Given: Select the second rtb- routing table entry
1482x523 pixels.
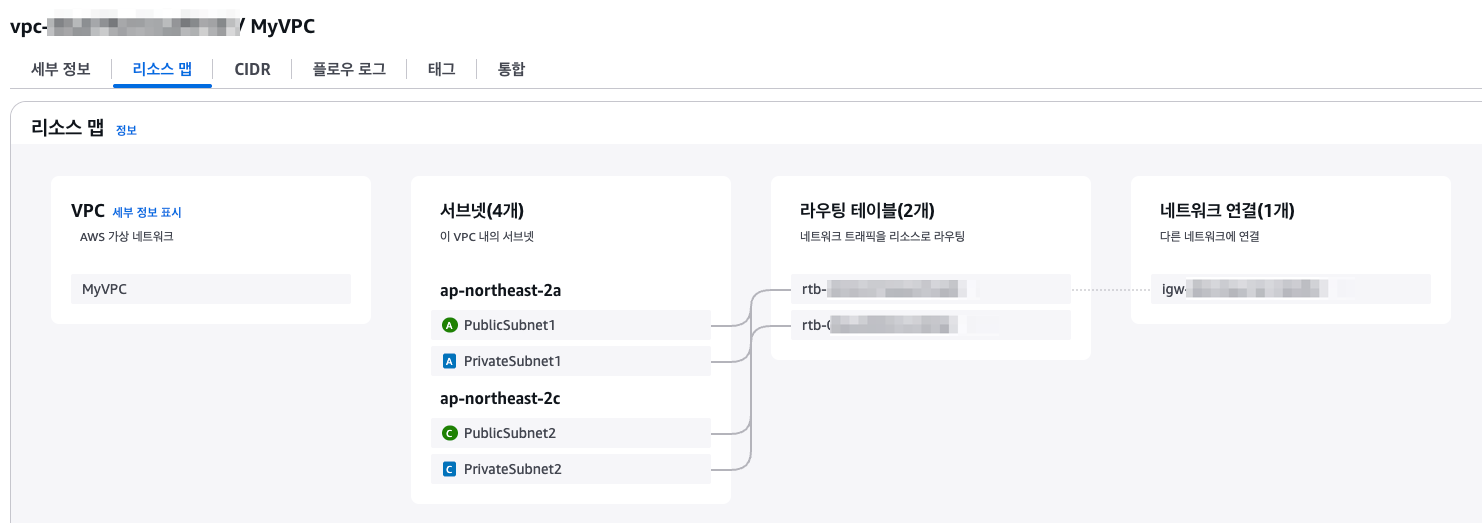Looking at the screenshot, I should (931, 324).
